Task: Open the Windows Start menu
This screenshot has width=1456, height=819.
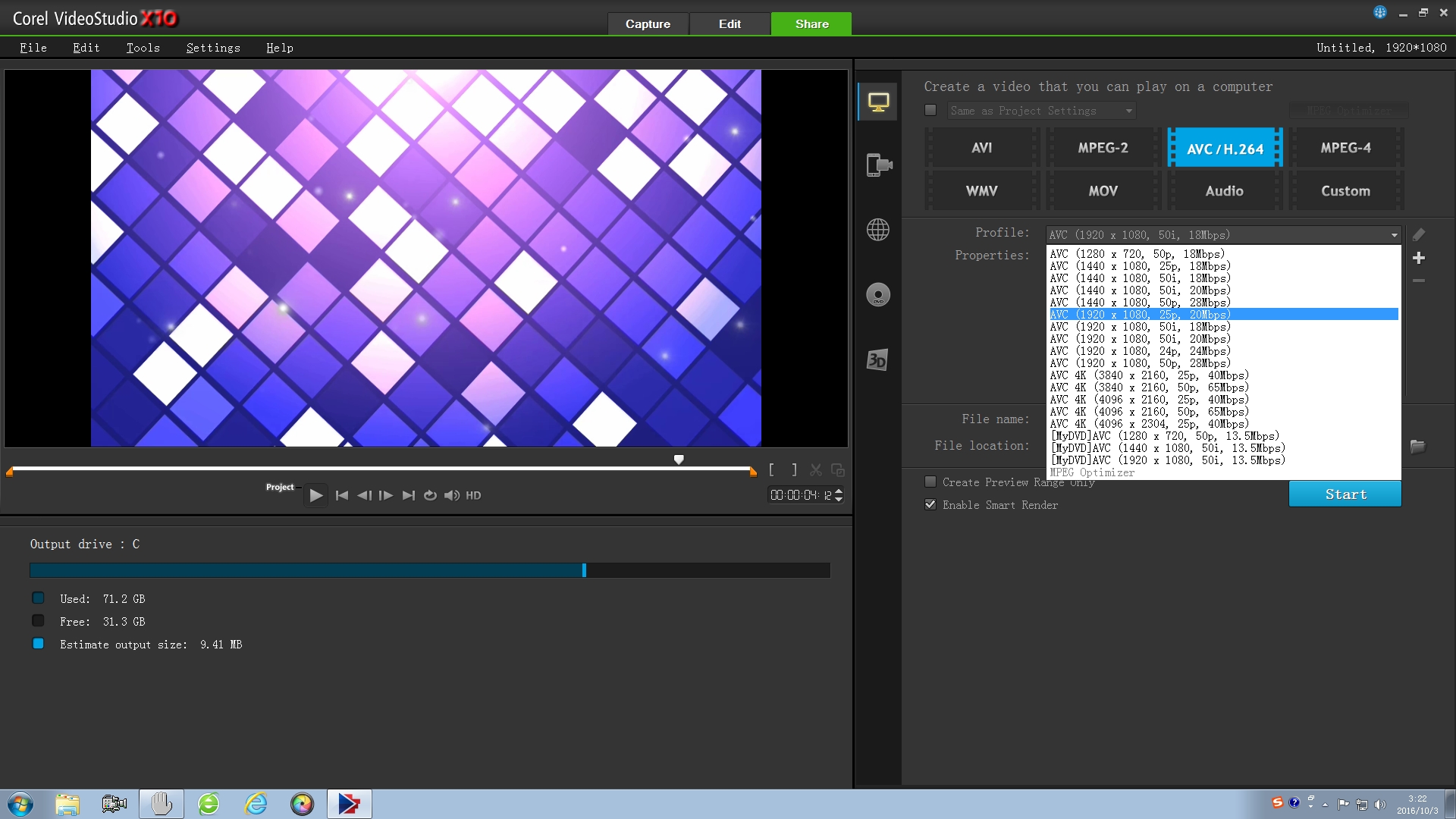Action: click(20, 804)
